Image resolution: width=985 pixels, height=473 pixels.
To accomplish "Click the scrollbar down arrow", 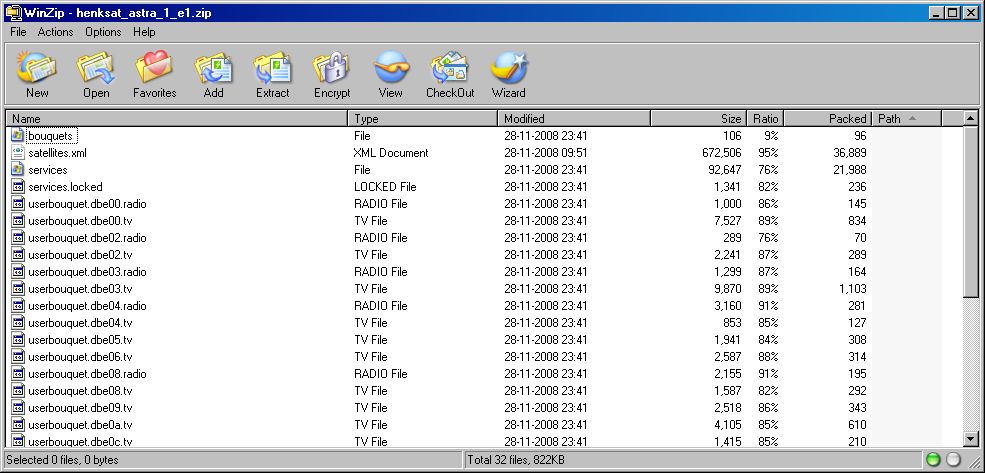I will coord(971,438).
